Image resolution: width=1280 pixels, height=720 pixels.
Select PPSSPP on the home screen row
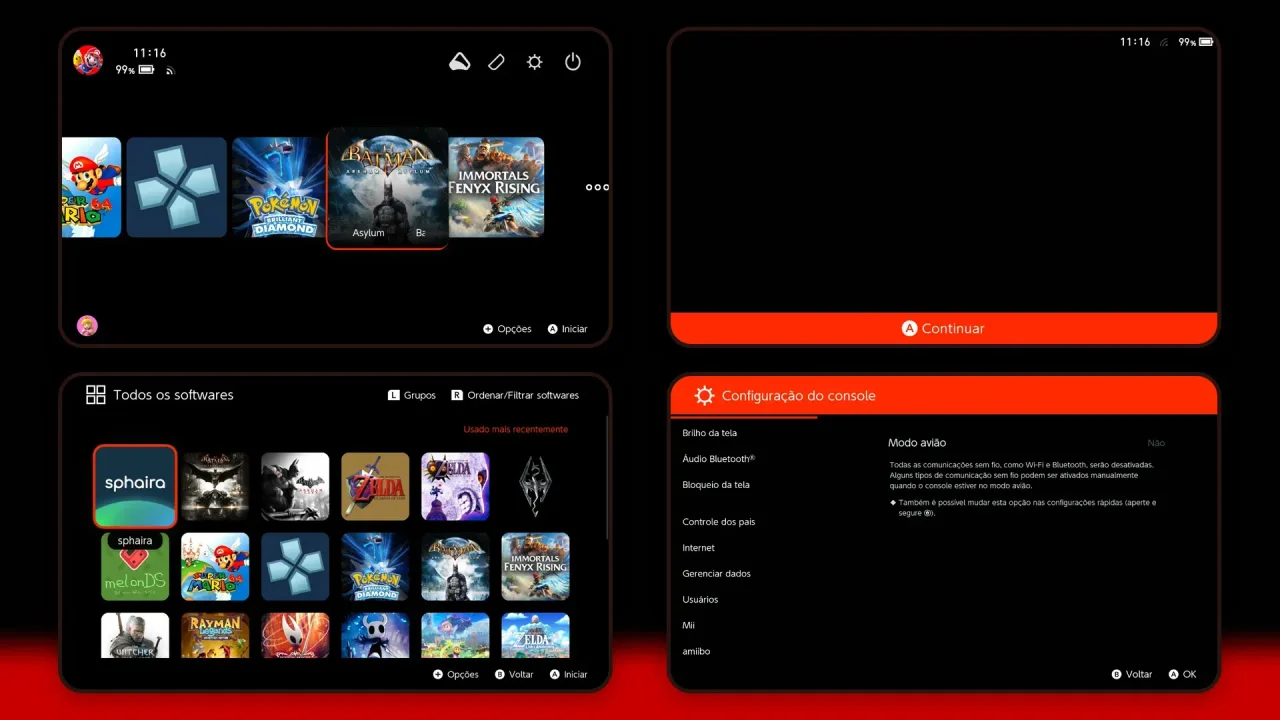176,187
